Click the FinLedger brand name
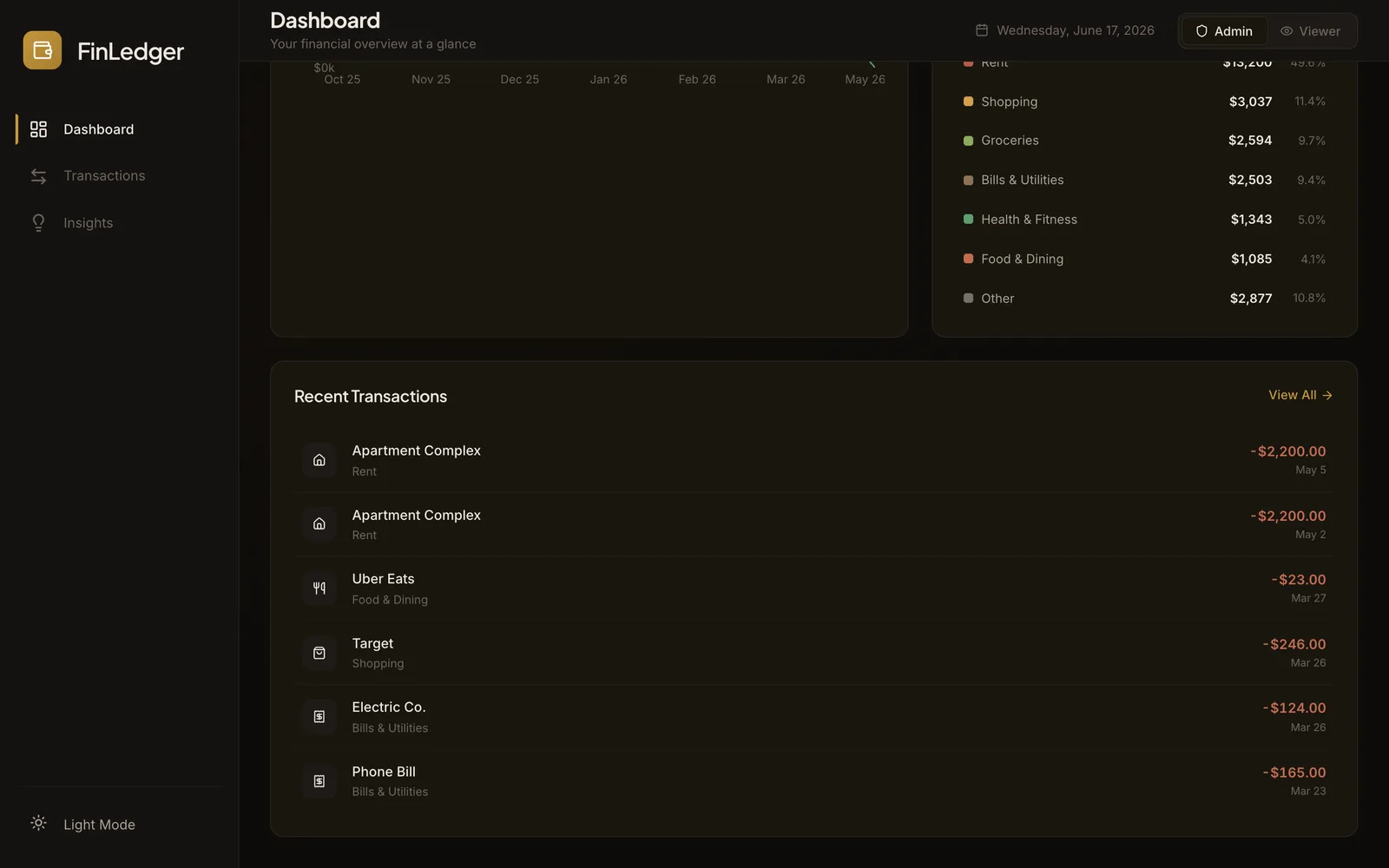 click(130, 51)
